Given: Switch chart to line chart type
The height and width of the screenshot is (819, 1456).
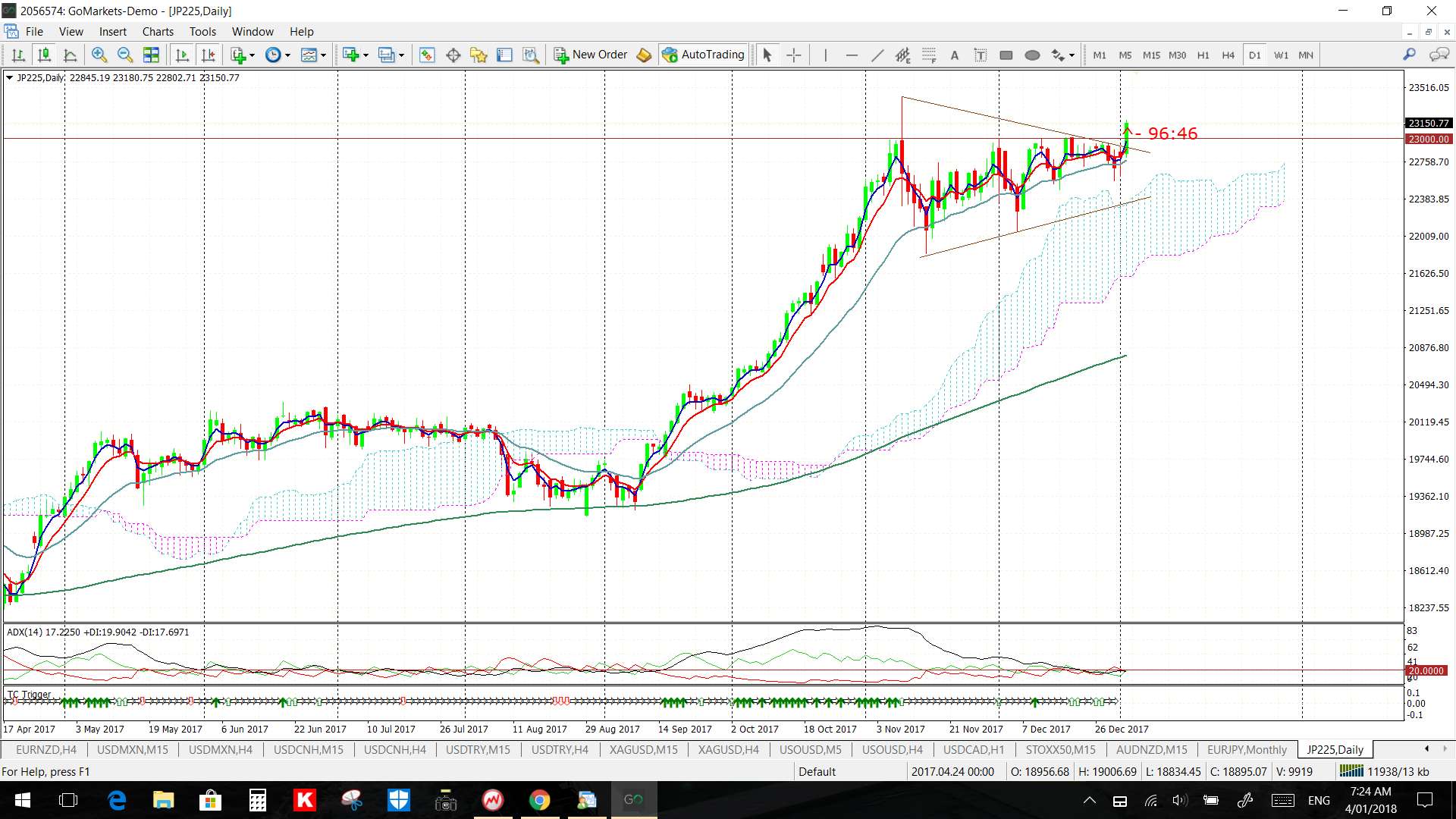Looking at the screenshot, I should coord(71,55).
